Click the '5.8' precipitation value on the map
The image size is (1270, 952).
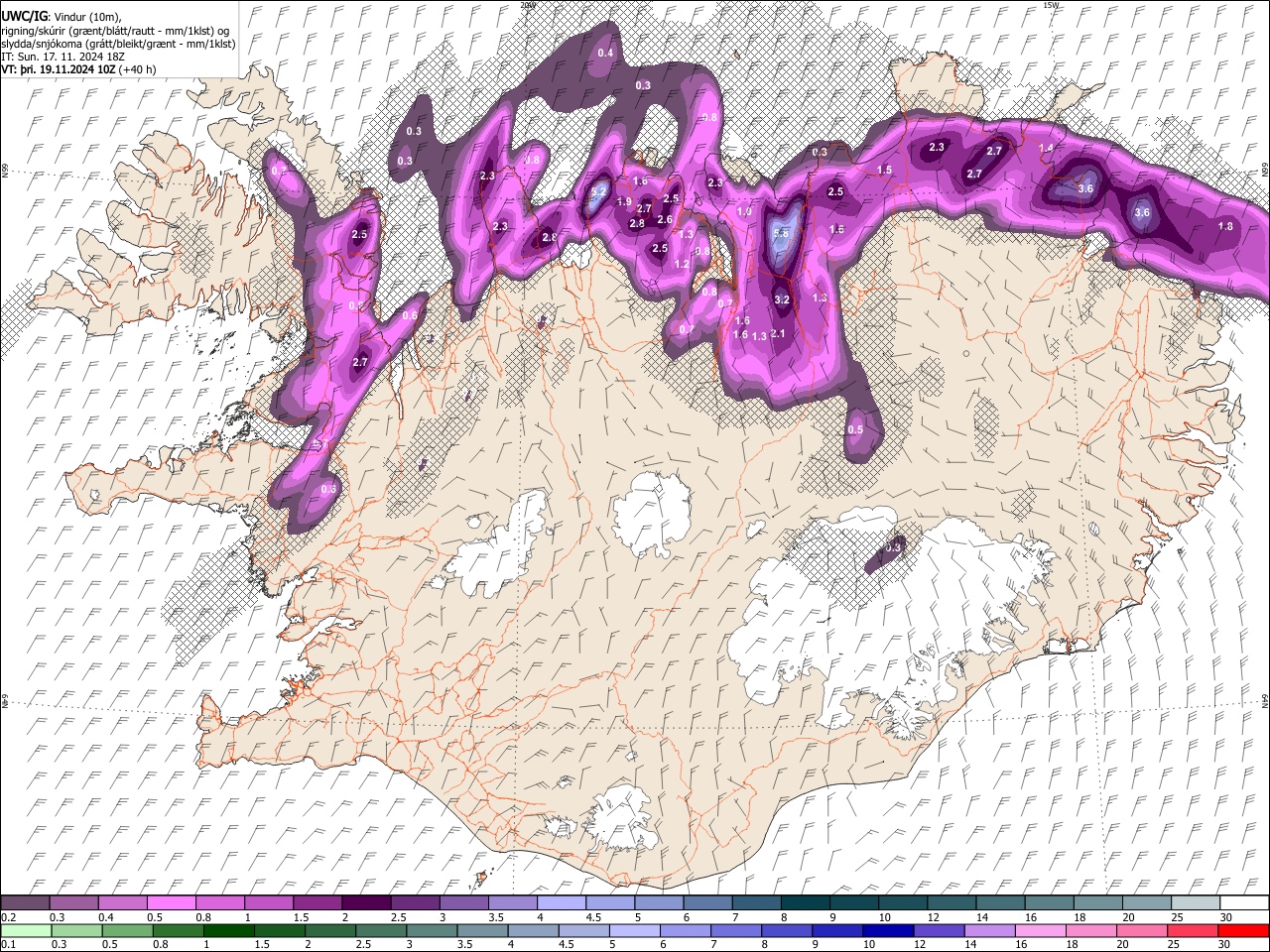point(781,233)
